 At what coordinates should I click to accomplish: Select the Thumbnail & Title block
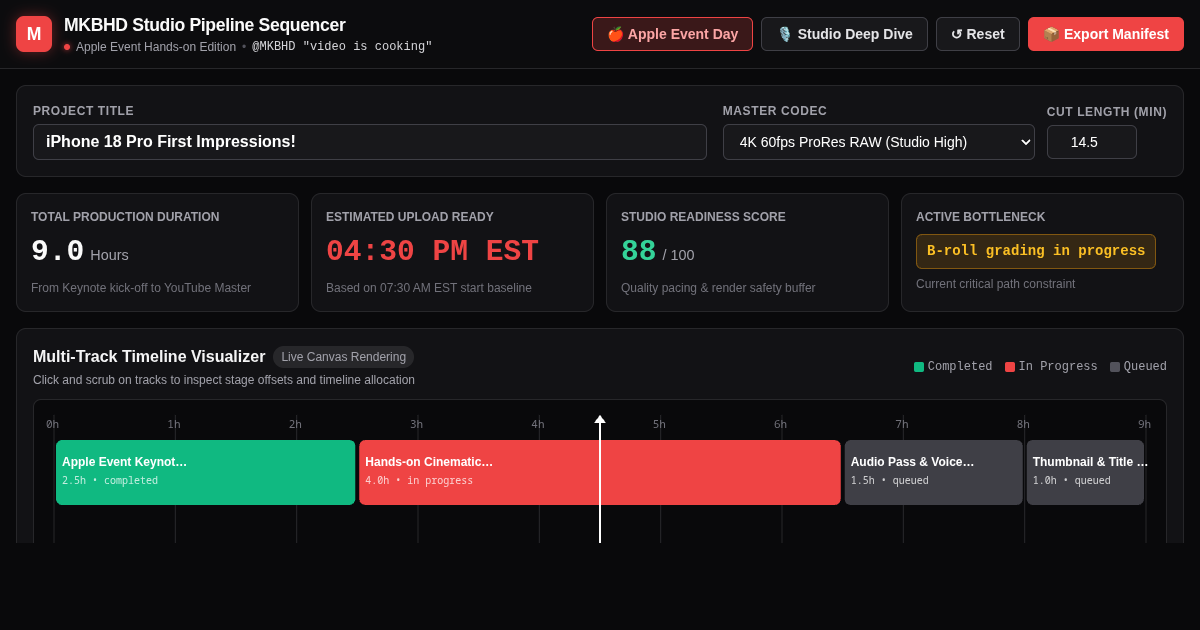point(1085,472)
